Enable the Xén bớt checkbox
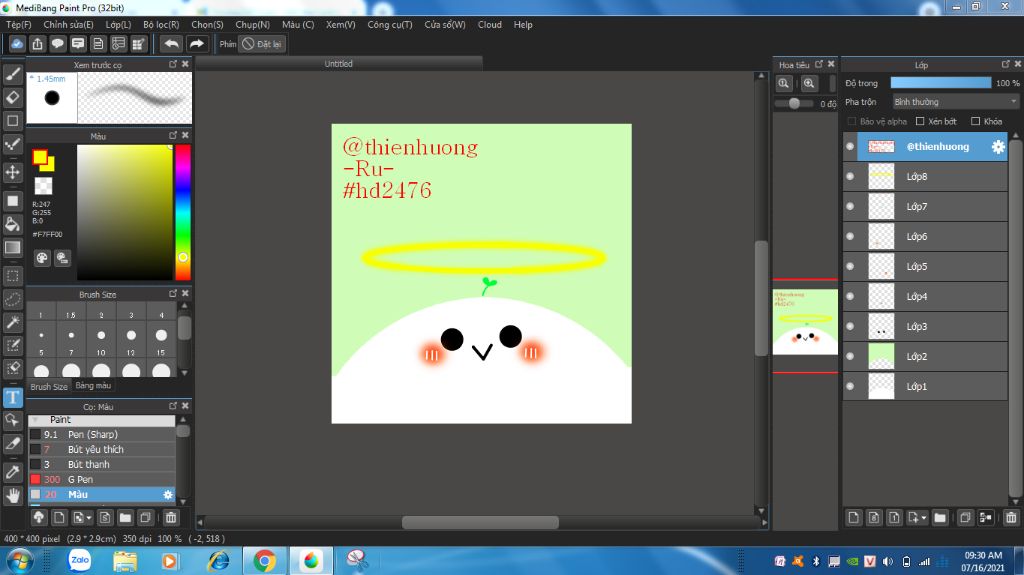 pos(920,122)
